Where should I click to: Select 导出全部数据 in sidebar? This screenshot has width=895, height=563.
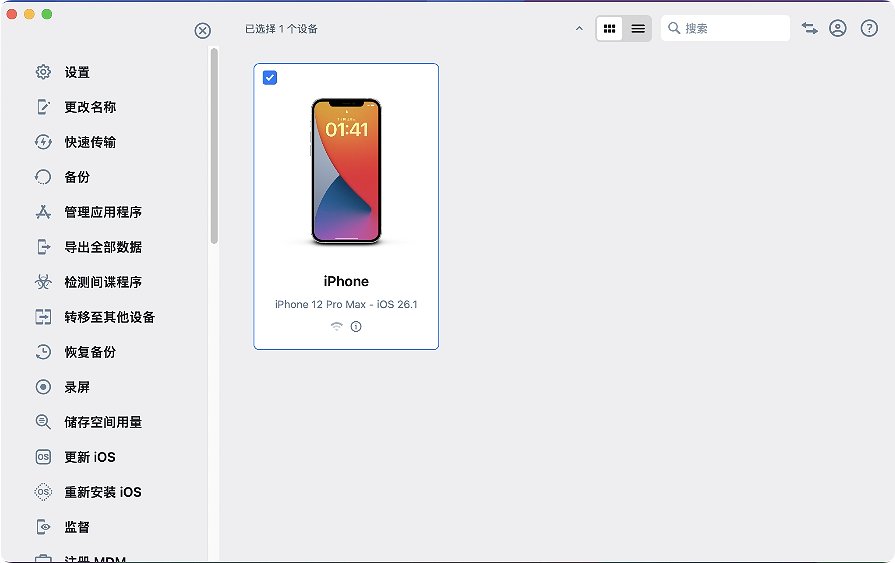coord(103,247)
